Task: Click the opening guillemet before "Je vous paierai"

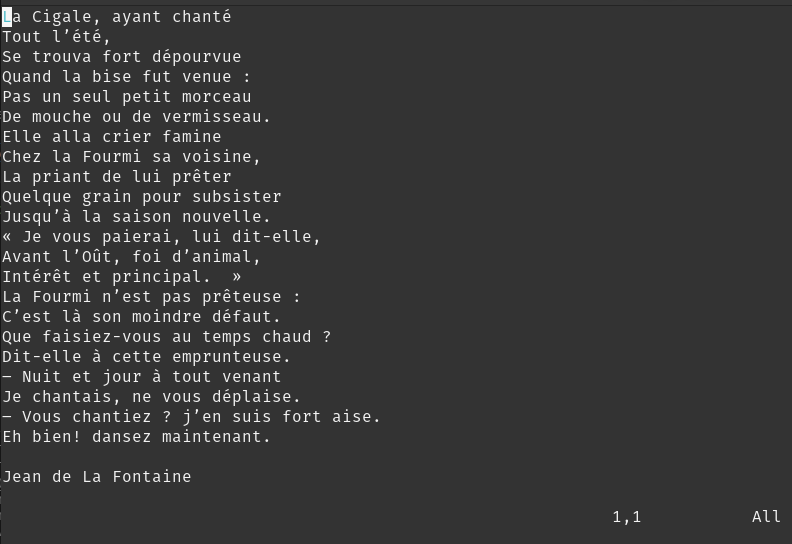Action: pyautogui.click(x=7, y=237)
